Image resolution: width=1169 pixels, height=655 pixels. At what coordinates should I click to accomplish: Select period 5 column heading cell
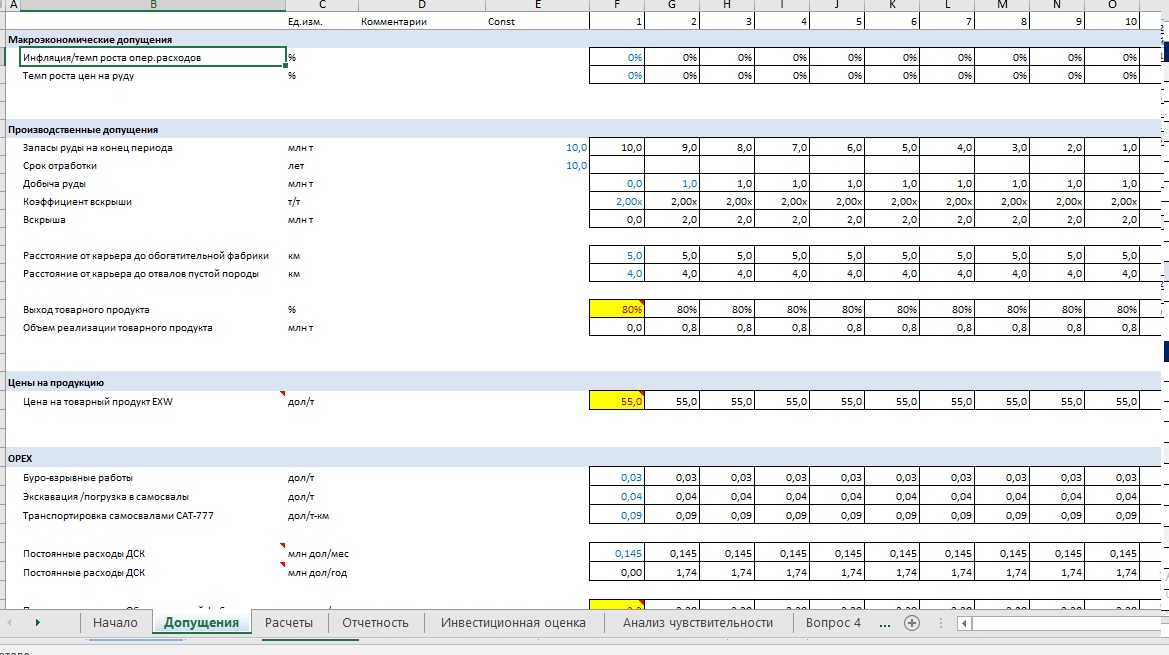pos(836,22)
